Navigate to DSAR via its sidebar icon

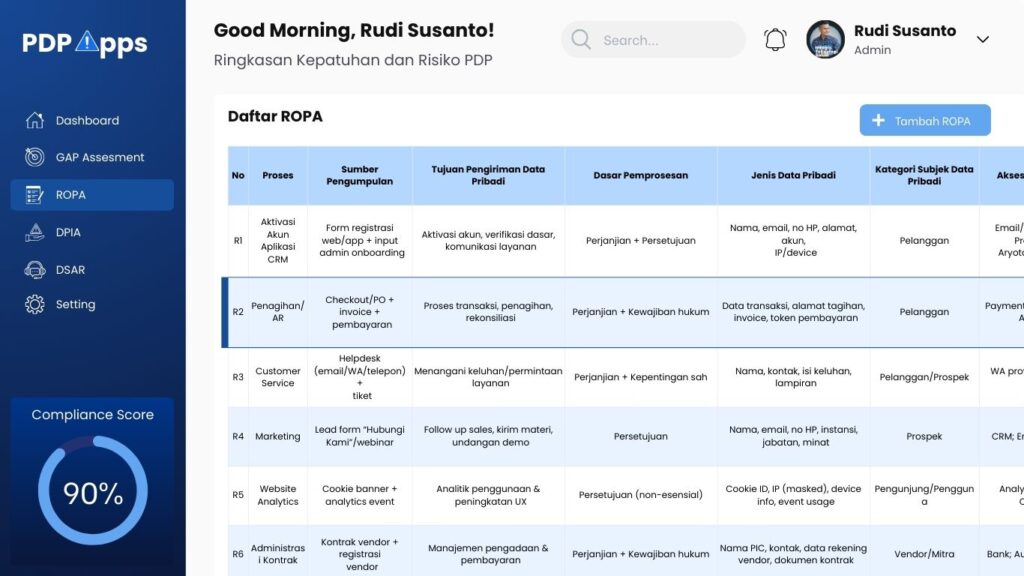pyautogui.click(x=33, y=269)
